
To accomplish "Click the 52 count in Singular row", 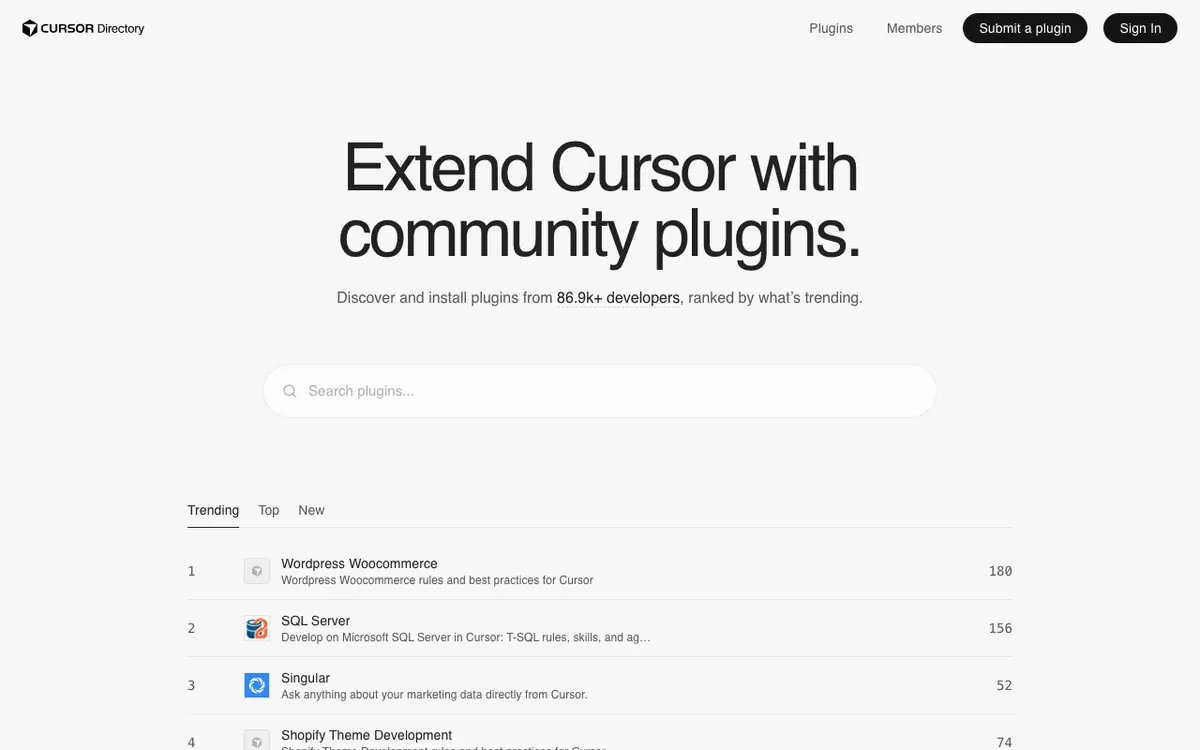I will (1004, 685).
